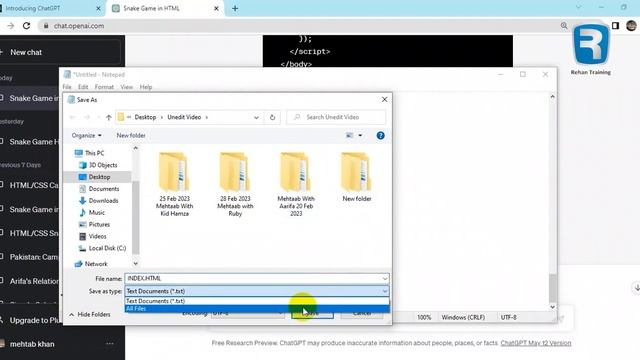Viewport: 640px width, 360px height.
Task: Create a New folder in dialog
Action: coord(131,136)
